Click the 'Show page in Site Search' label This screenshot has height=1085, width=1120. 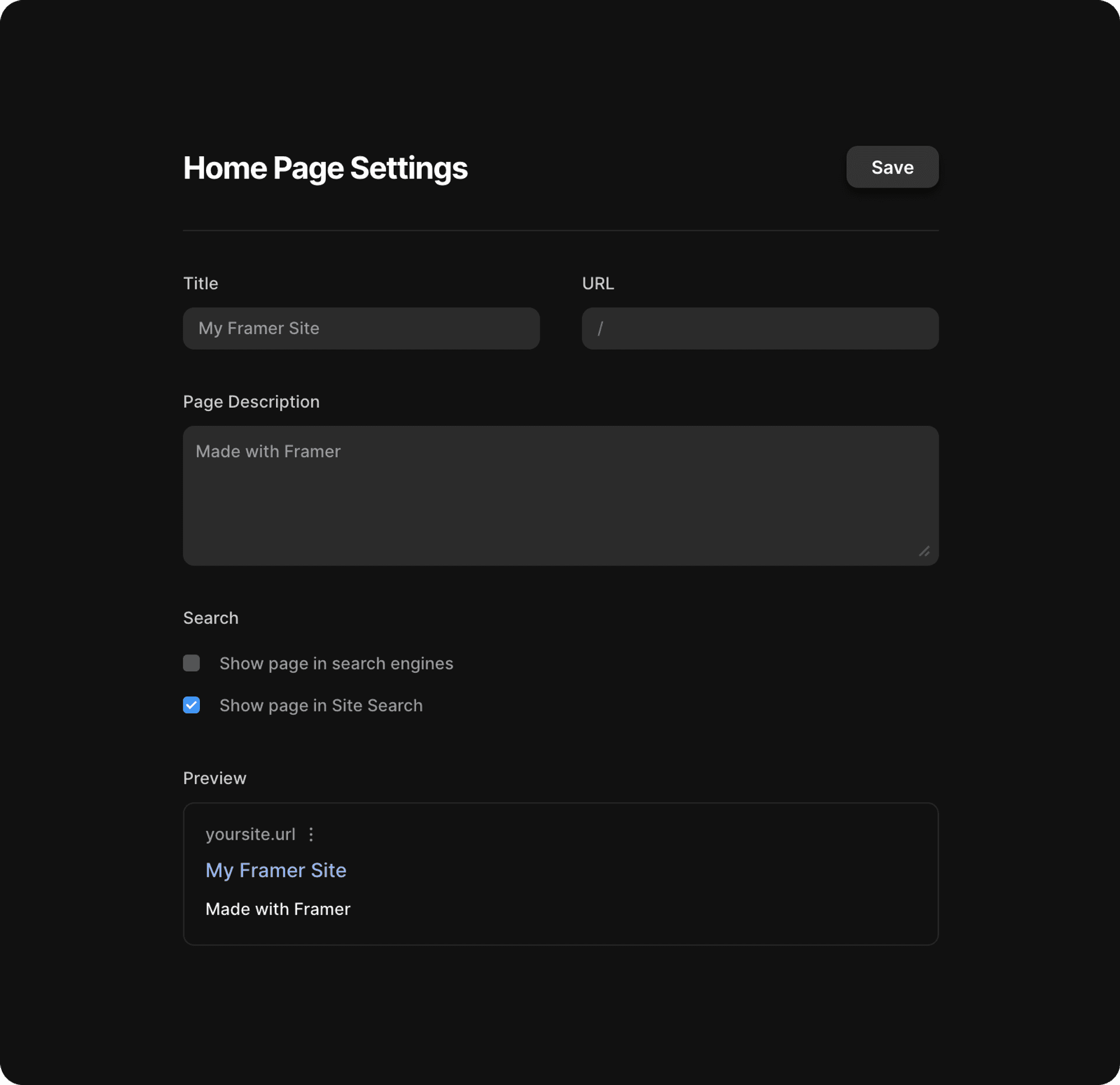click(320, 705)
